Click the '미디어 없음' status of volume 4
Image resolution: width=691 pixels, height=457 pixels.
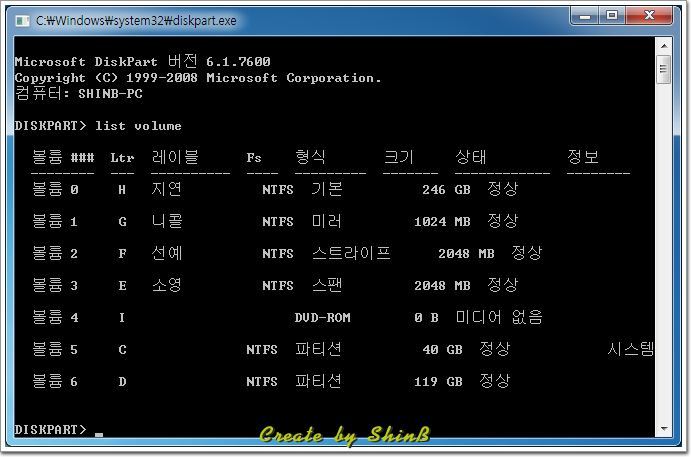[499, 317]
